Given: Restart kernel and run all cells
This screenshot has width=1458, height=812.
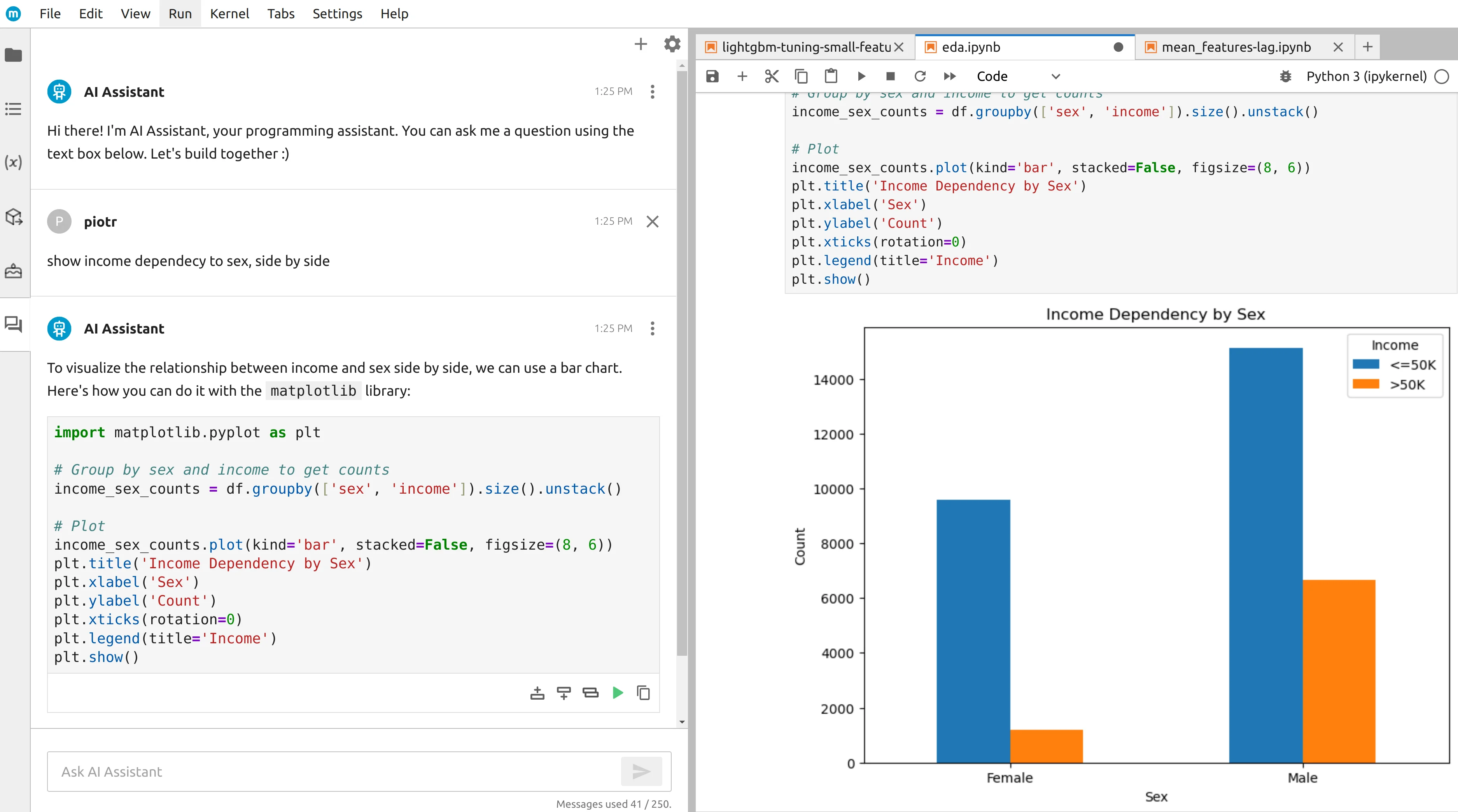Looking at the screenshot, I should tap(950, 77).
